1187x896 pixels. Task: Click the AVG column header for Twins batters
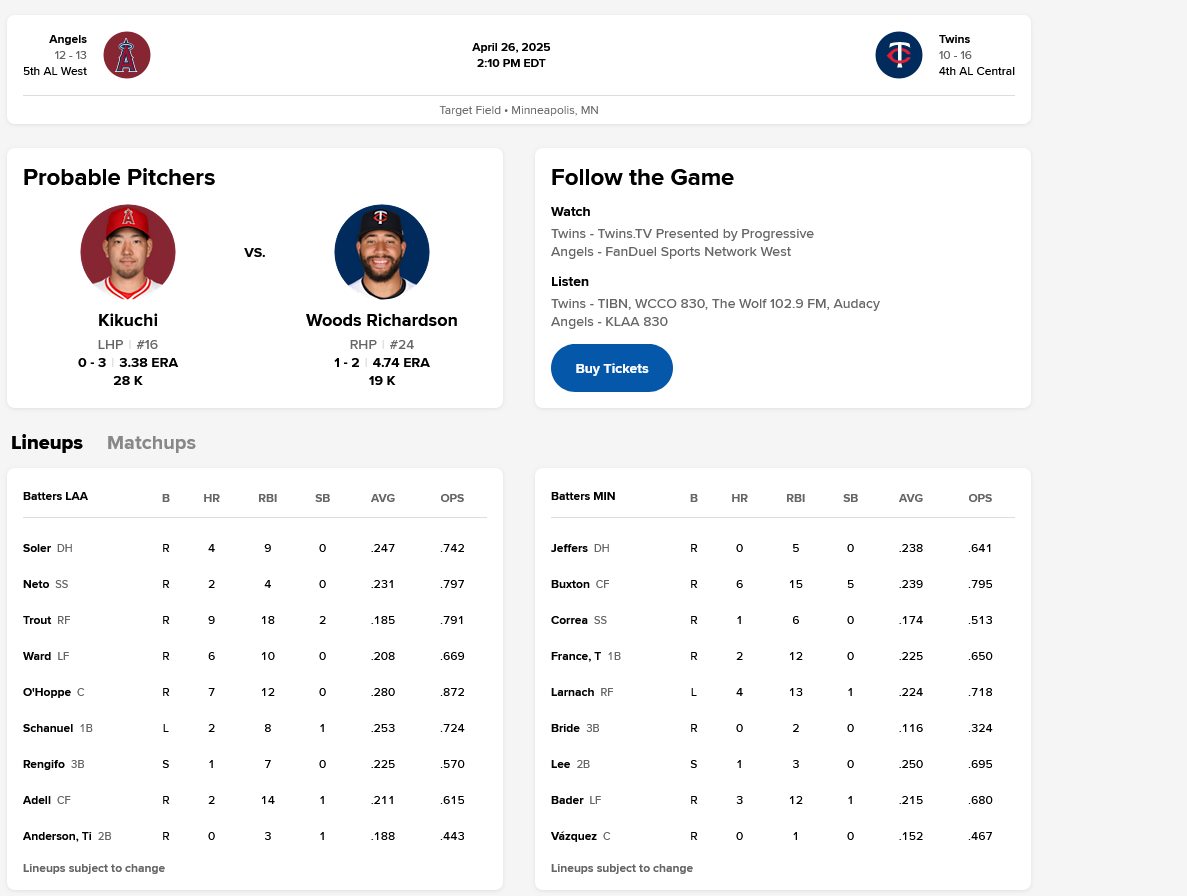pyautogui.click(x=911, y=498)
